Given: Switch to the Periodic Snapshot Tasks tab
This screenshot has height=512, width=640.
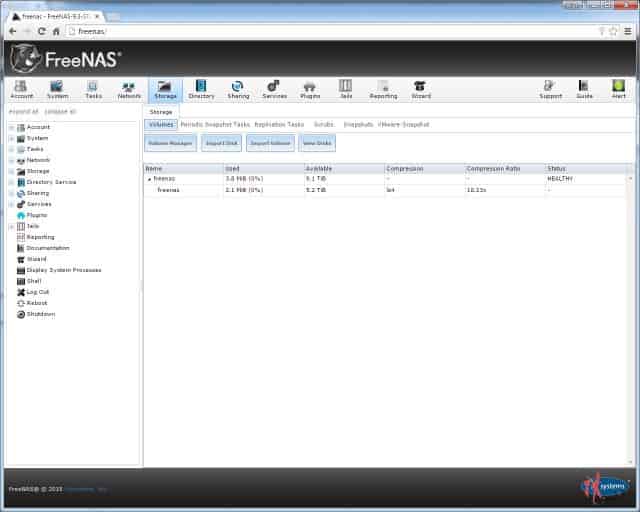Looking at the screenshot, I should pyautogui.click(x=215, y=124).
